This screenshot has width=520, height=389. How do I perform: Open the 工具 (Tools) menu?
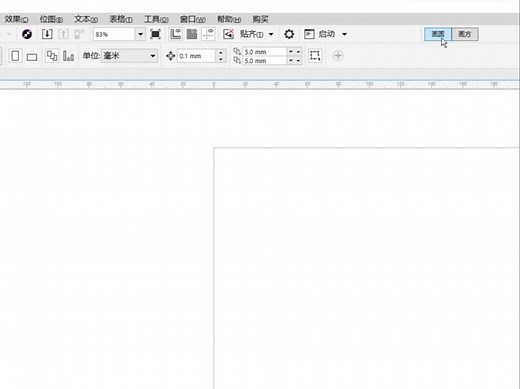pos(156,19)
